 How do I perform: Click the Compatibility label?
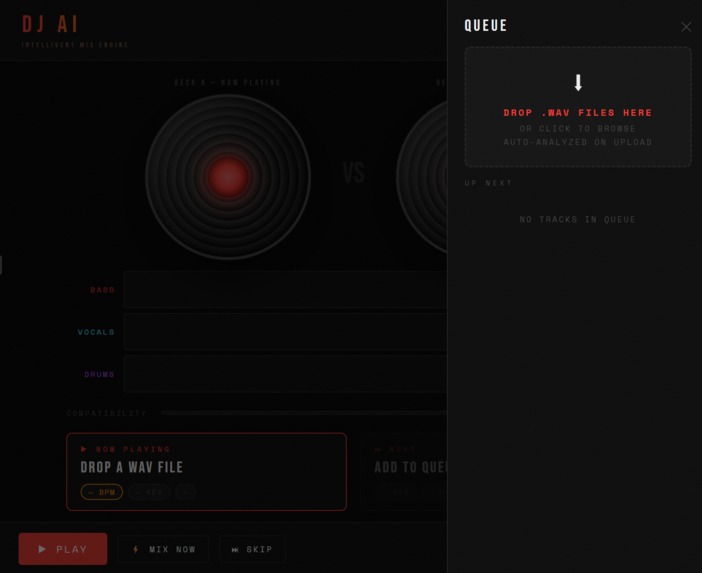pos(106,413)
